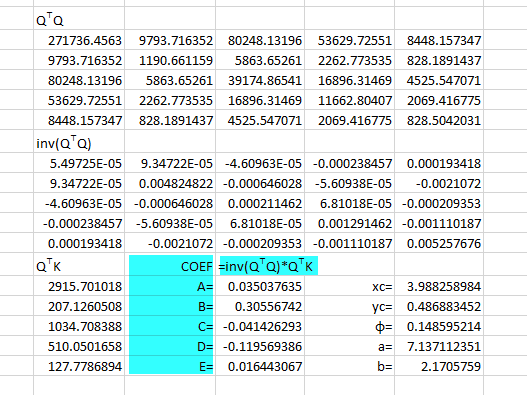Click the cell showing 1034.708388
The image size is (527, 395).
(79, 326)
